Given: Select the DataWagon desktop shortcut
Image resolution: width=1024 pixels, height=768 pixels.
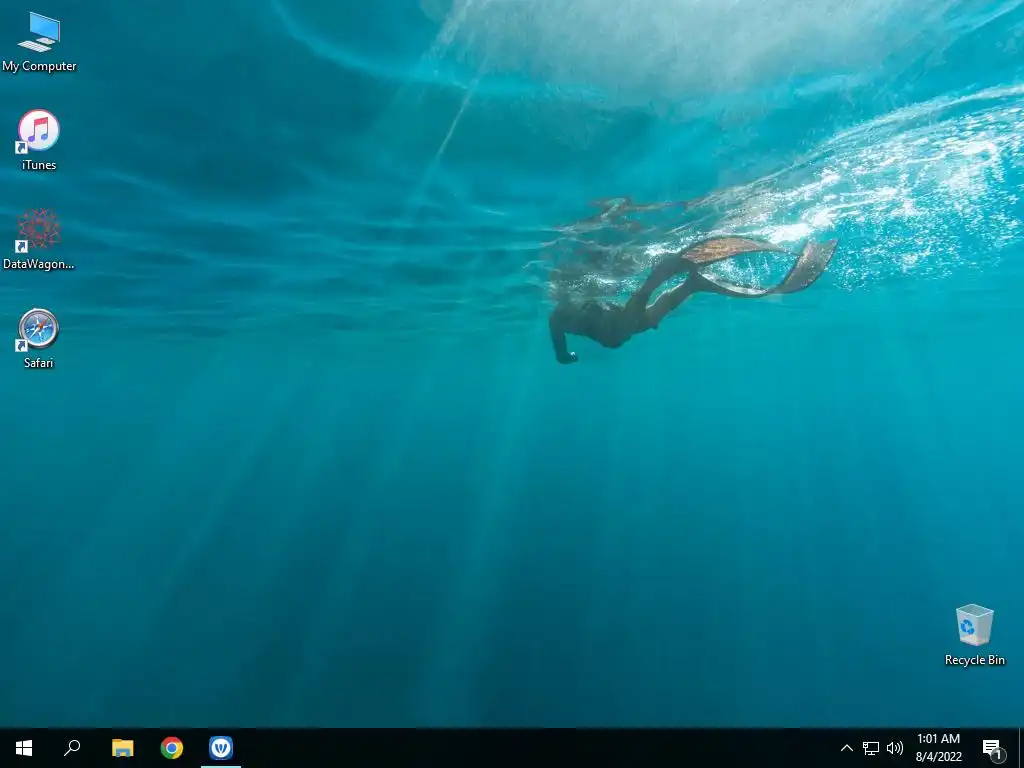Looking at the screenshot, I should [x=39, y=240].
